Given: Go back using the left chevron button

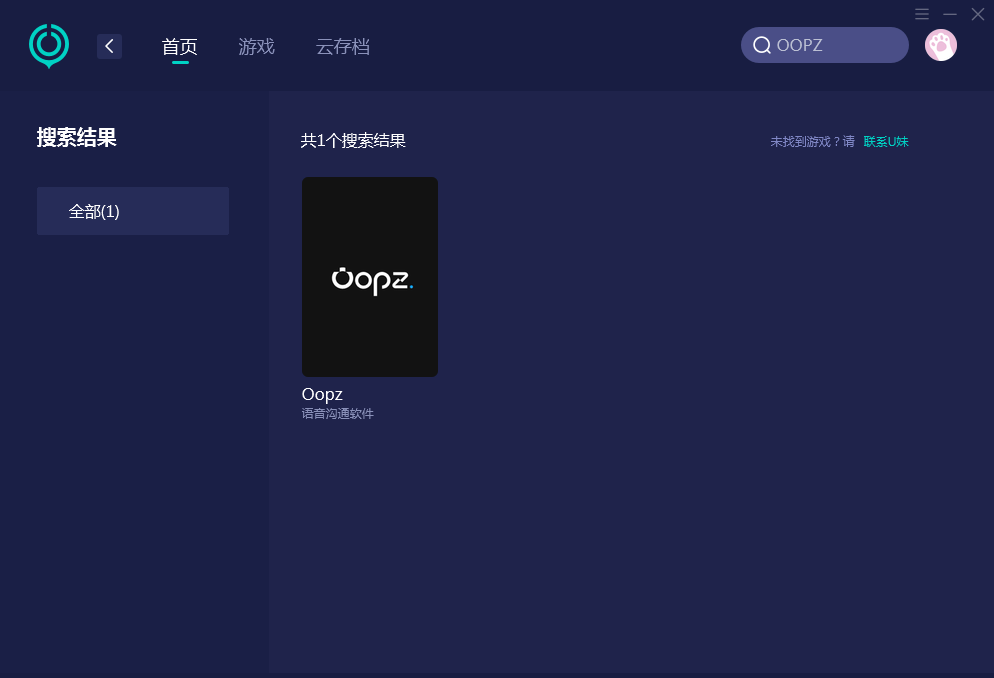Looking at the screenshot, I should point(109,46).
